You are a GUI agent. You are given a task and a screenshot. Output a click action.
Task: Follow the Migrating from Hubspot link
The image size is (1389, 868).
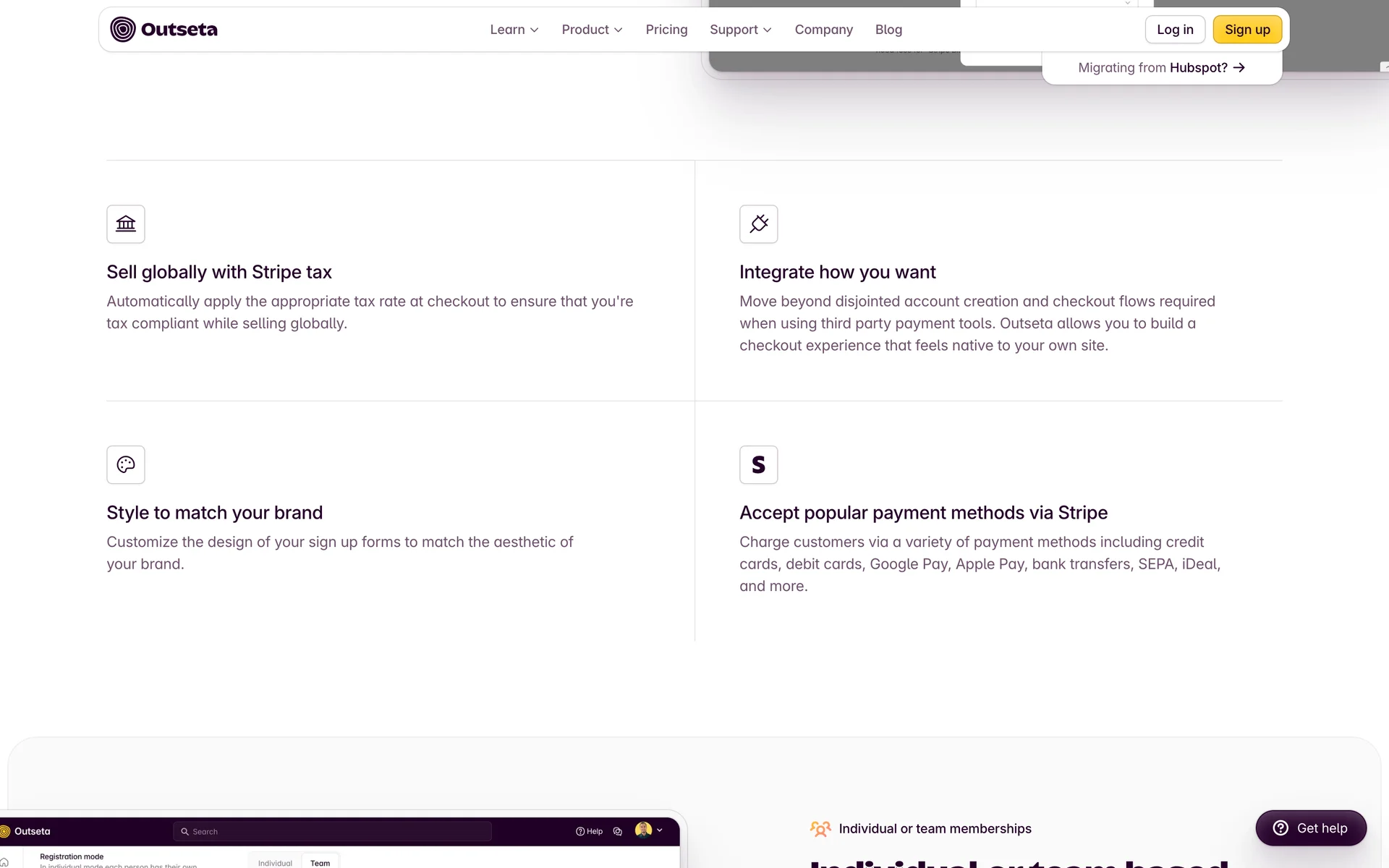tap(1161, 68)
